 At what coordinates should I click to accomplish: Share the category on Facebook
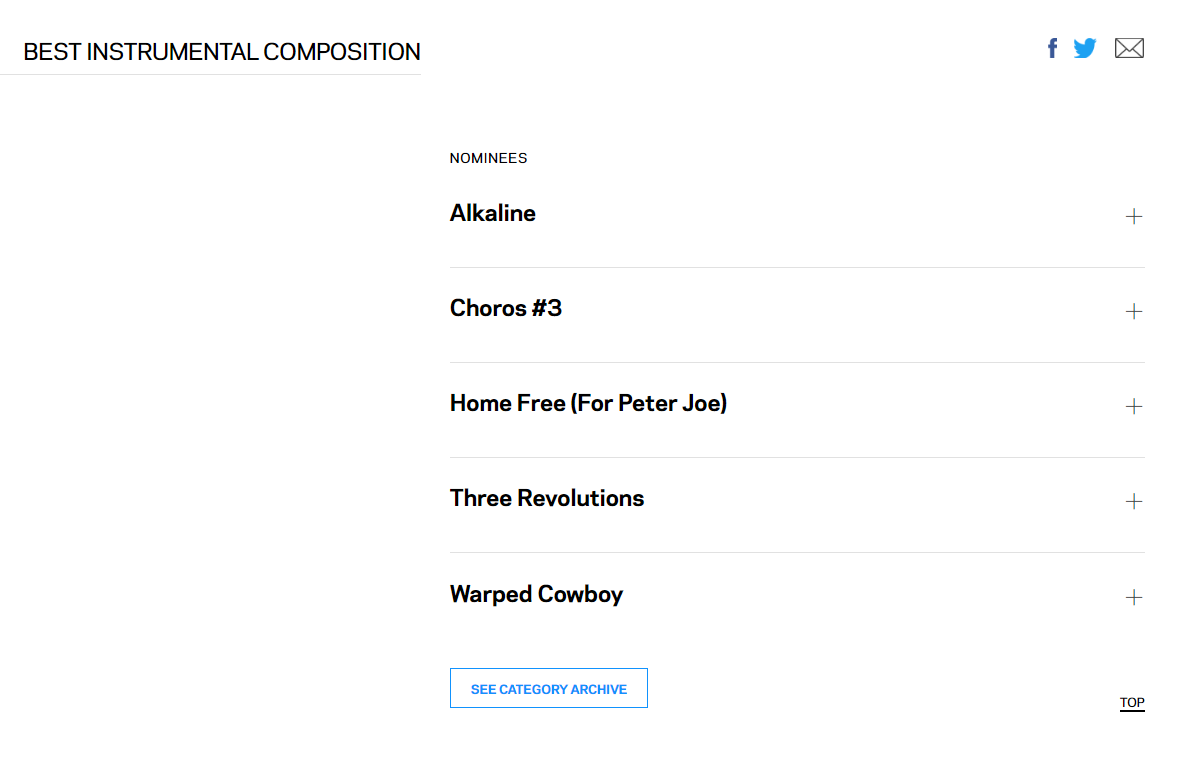1052,48
